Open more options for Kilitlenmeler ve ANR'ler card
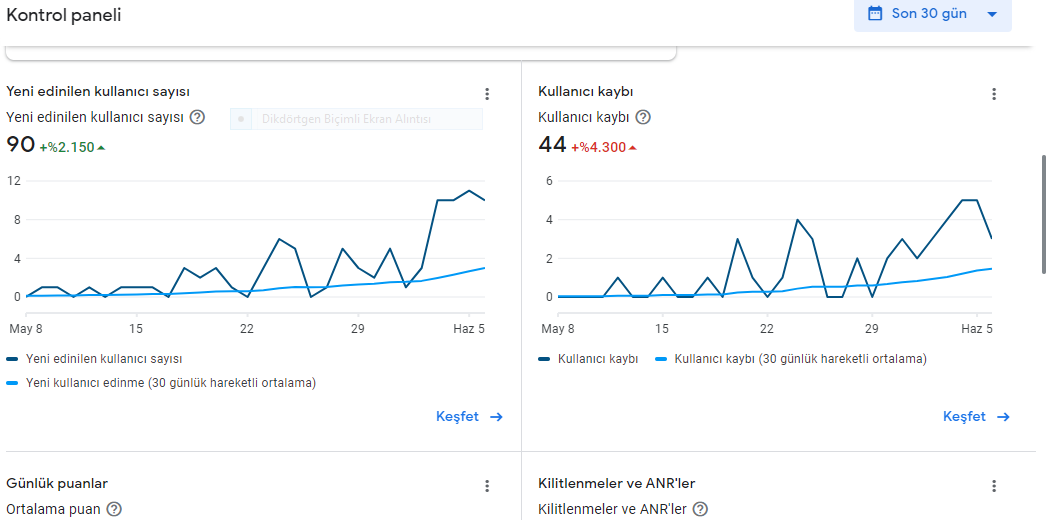The height and width of the screenshot is (520, 1052). [994, 486]
